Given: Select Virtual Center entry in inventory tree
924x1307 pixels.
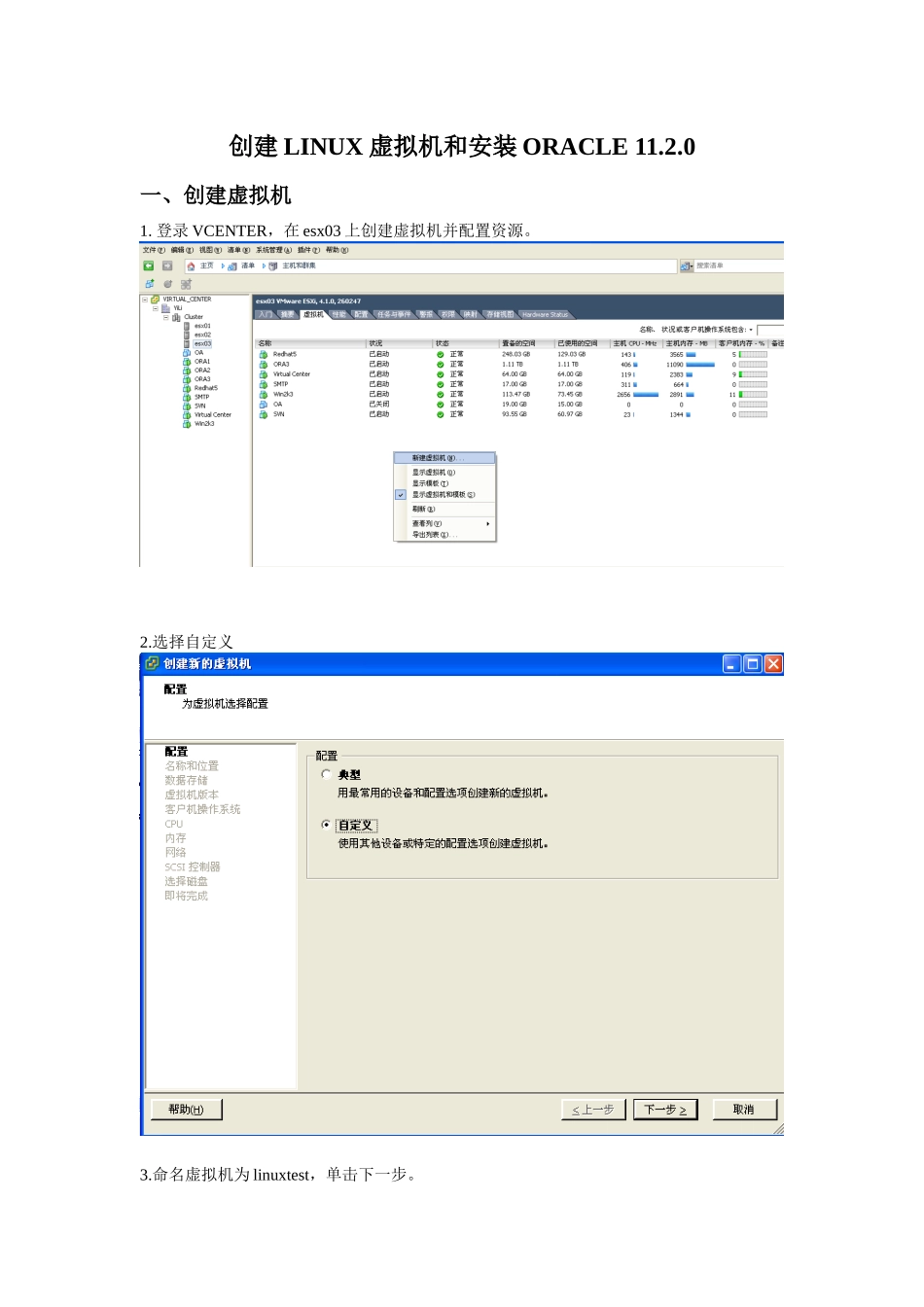Looking at the screenshot, I should point(213,415).
